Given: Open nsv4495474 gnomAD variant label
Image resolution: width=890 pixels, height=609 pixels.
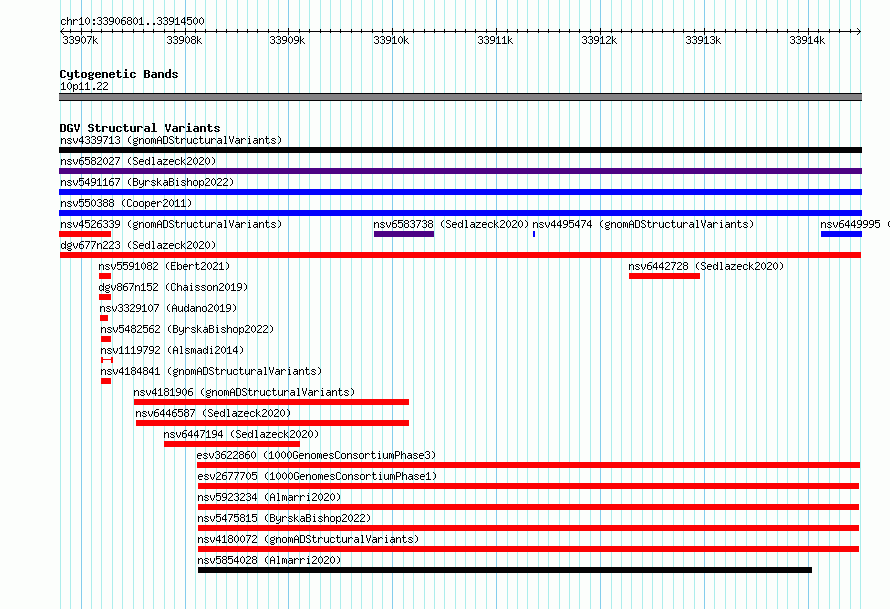Looking at the screenshot, I should coord(643,224).
